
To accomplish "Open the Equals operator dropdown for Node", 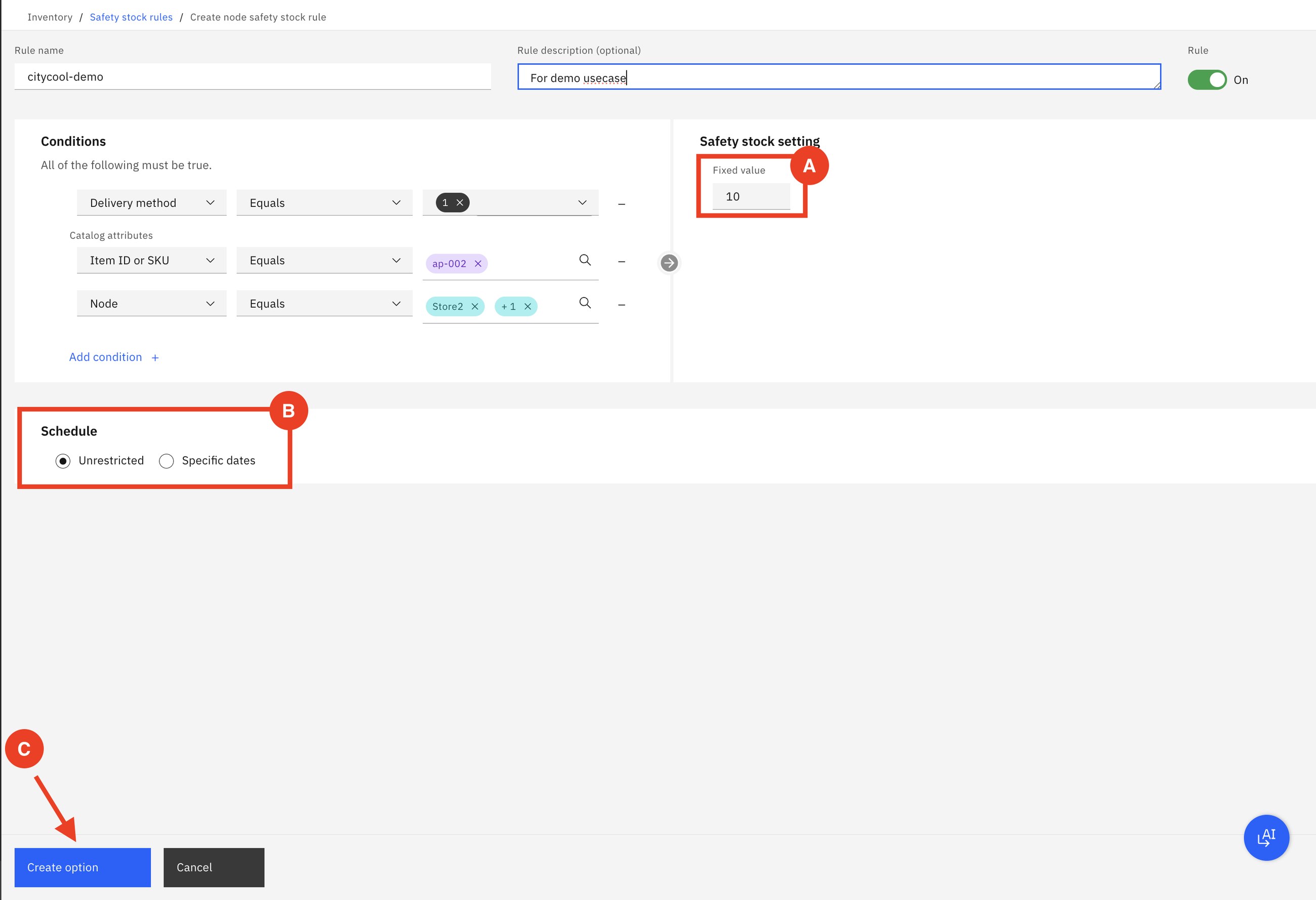I will 324,304.
